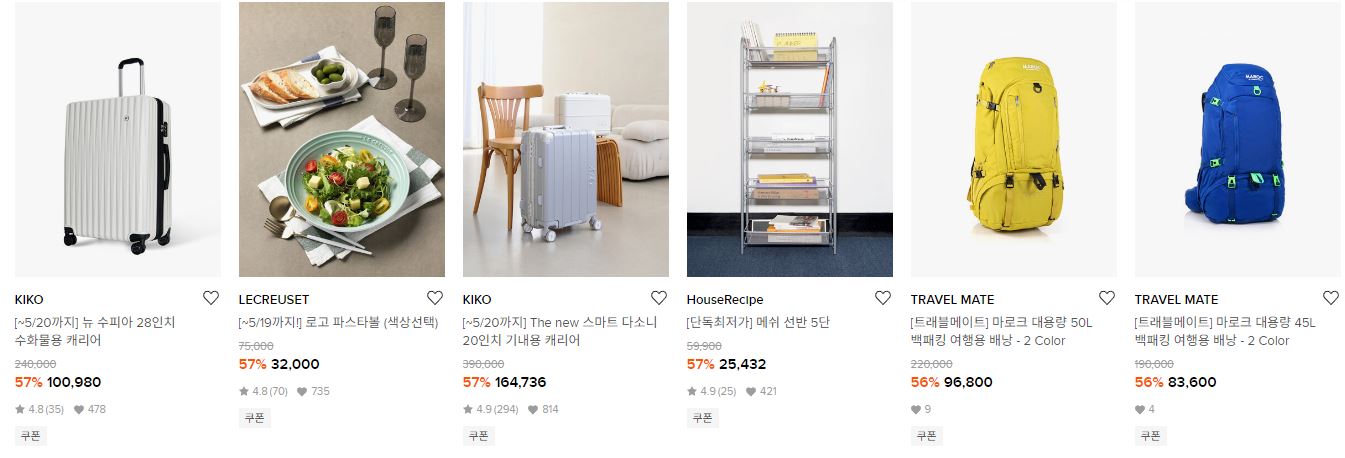Viewport: 1345px width, 458px height.
Task: Open the metal shelf rack product image
Action: [790, 139]
